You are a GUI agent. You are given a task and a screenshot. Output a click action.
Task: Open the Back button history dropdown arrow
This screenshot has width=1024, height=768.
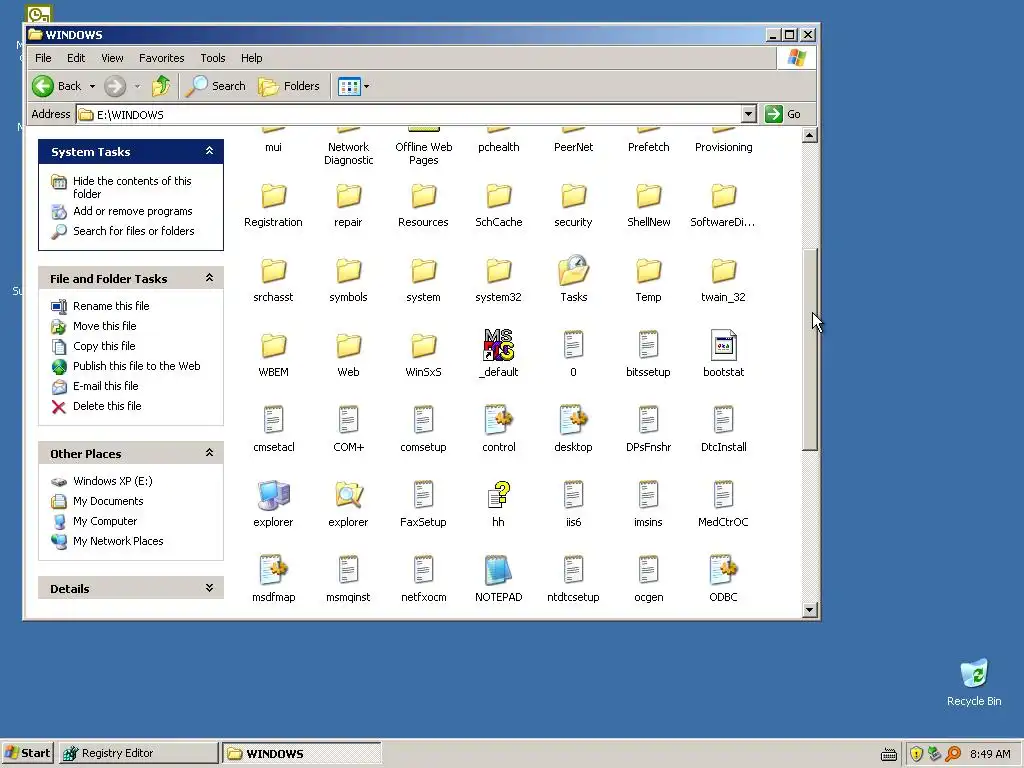pyautogui.click(x=92, y=86)
